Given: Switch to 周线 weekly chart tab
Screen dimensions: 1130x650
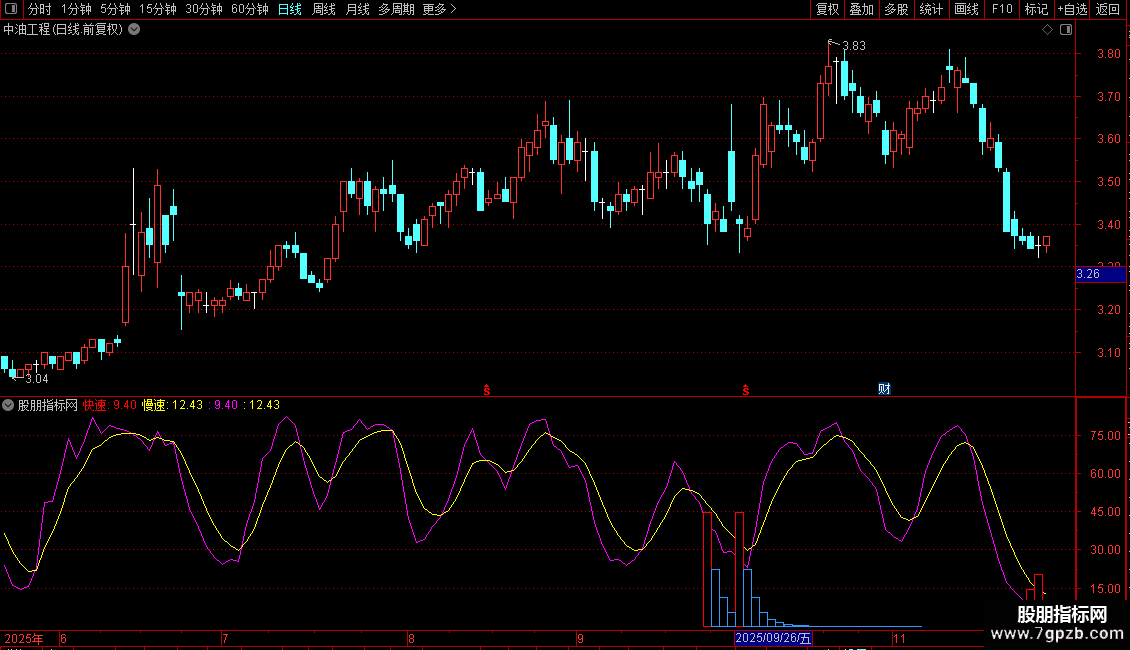Looking at the screenshot, I should 324,9.
